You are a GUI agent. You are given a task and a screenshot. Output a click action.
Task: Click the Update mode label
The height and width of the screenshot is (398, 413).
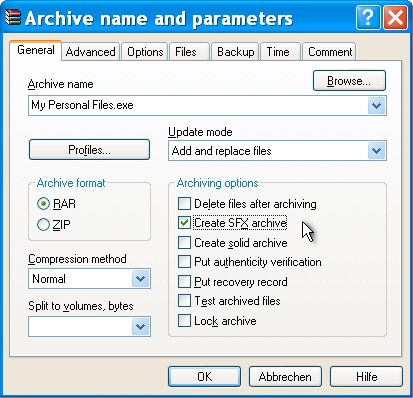200,132
